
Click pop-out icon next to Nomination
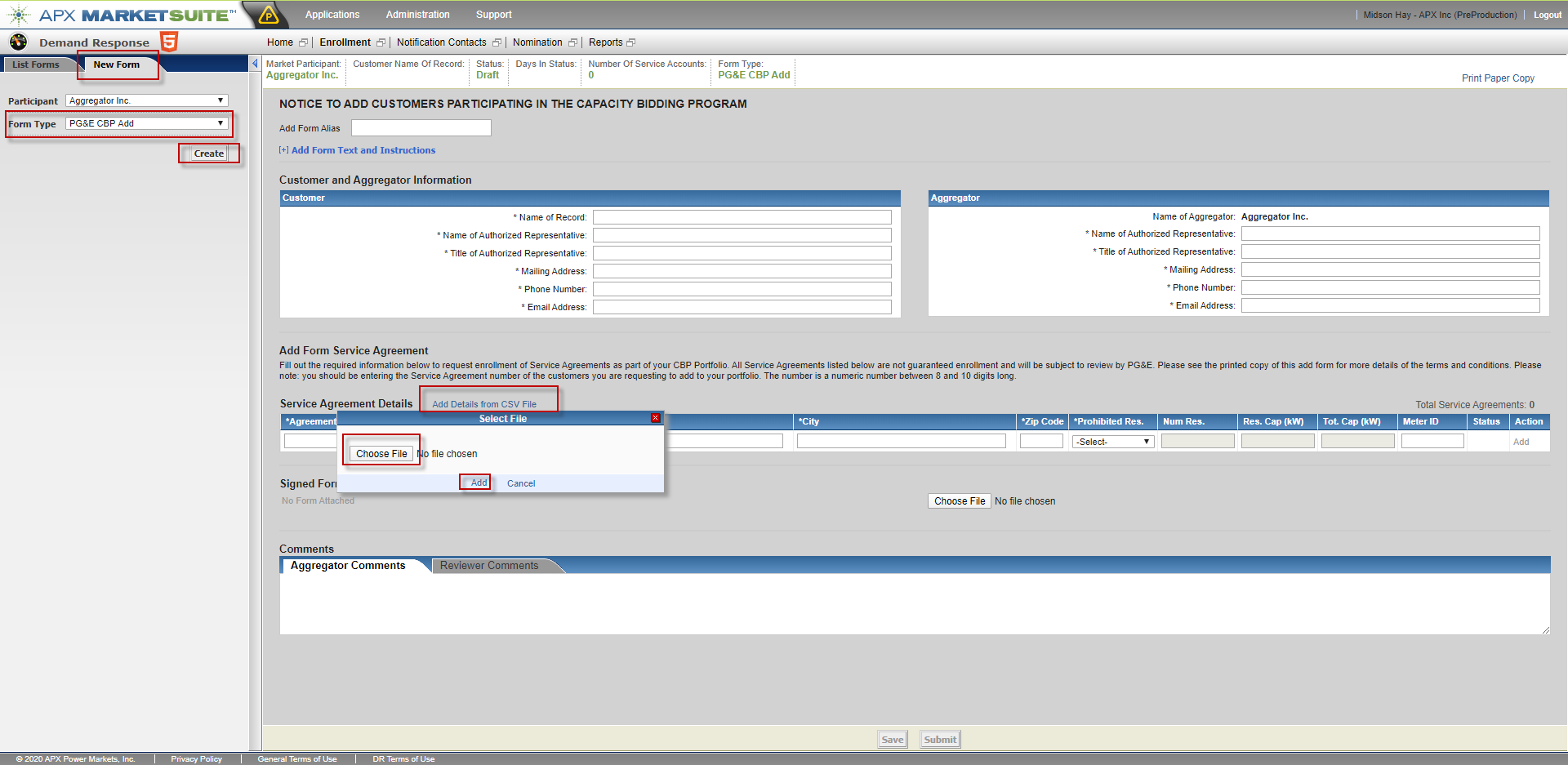point(572,42)
